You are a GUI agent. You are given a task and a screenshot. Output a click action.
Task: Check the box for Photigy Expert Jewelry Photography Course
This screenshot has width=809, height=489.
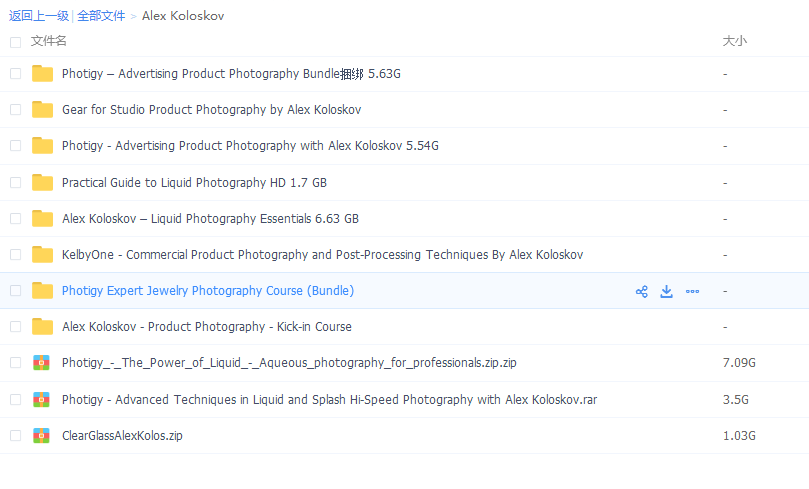point(15,291)
